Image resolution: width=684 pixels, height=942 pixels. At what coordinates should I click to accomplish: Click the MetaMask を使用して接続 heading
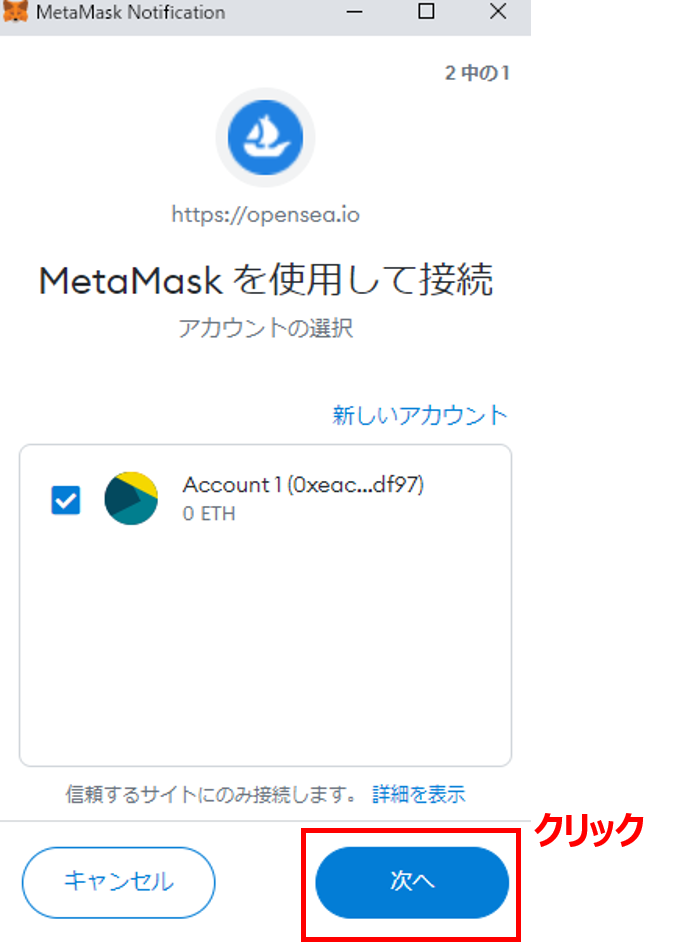[266, 280]
